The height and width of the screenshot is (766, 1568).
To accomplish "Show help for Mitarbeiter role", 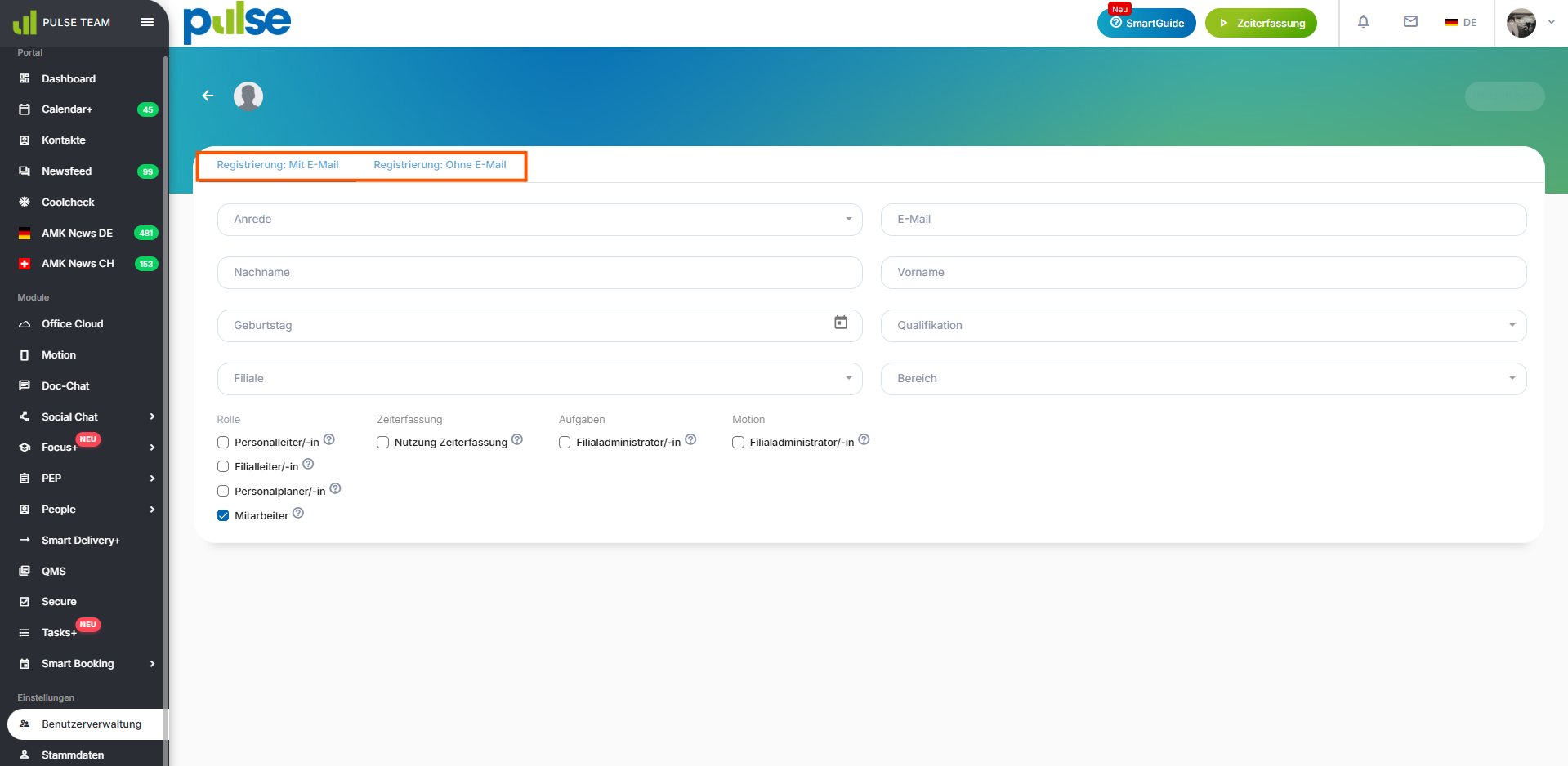I will tap(298, 513).
